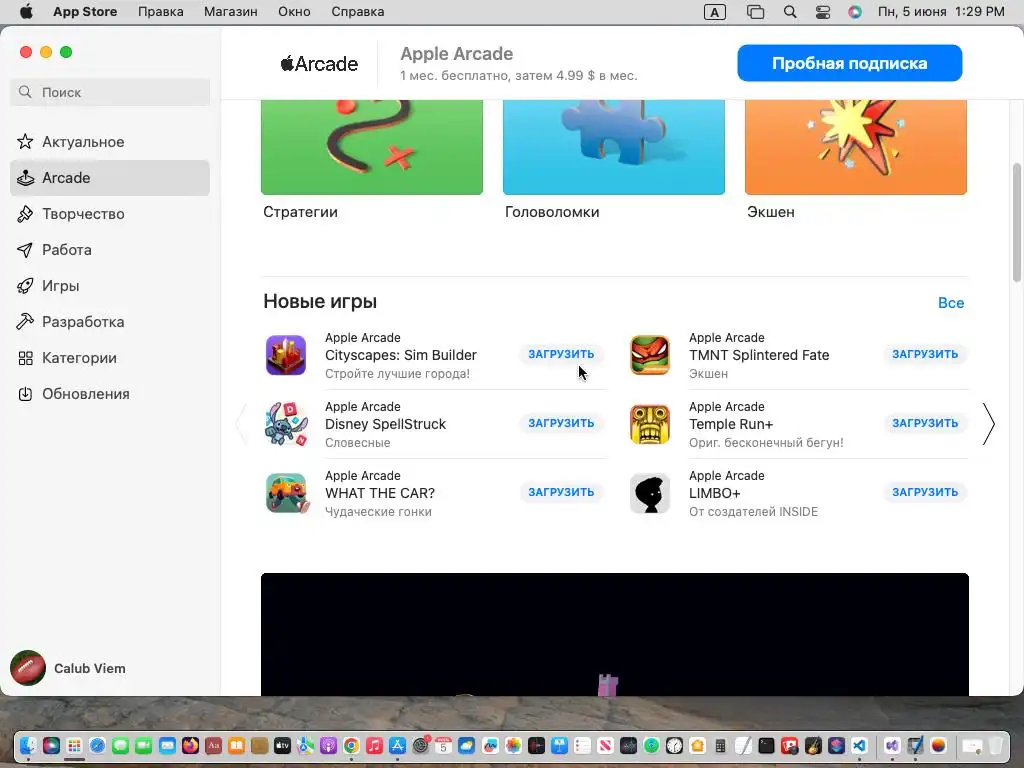Open Spotlight search in the menu bar
This screenshot has width=1024, height=768.
click(790, 12)
